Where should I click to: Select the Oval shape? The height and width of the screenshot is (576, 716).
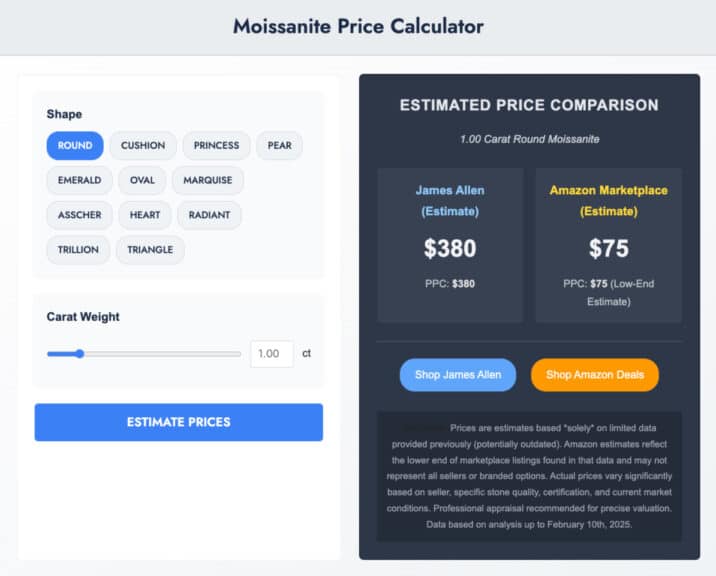tap(142, 181)
